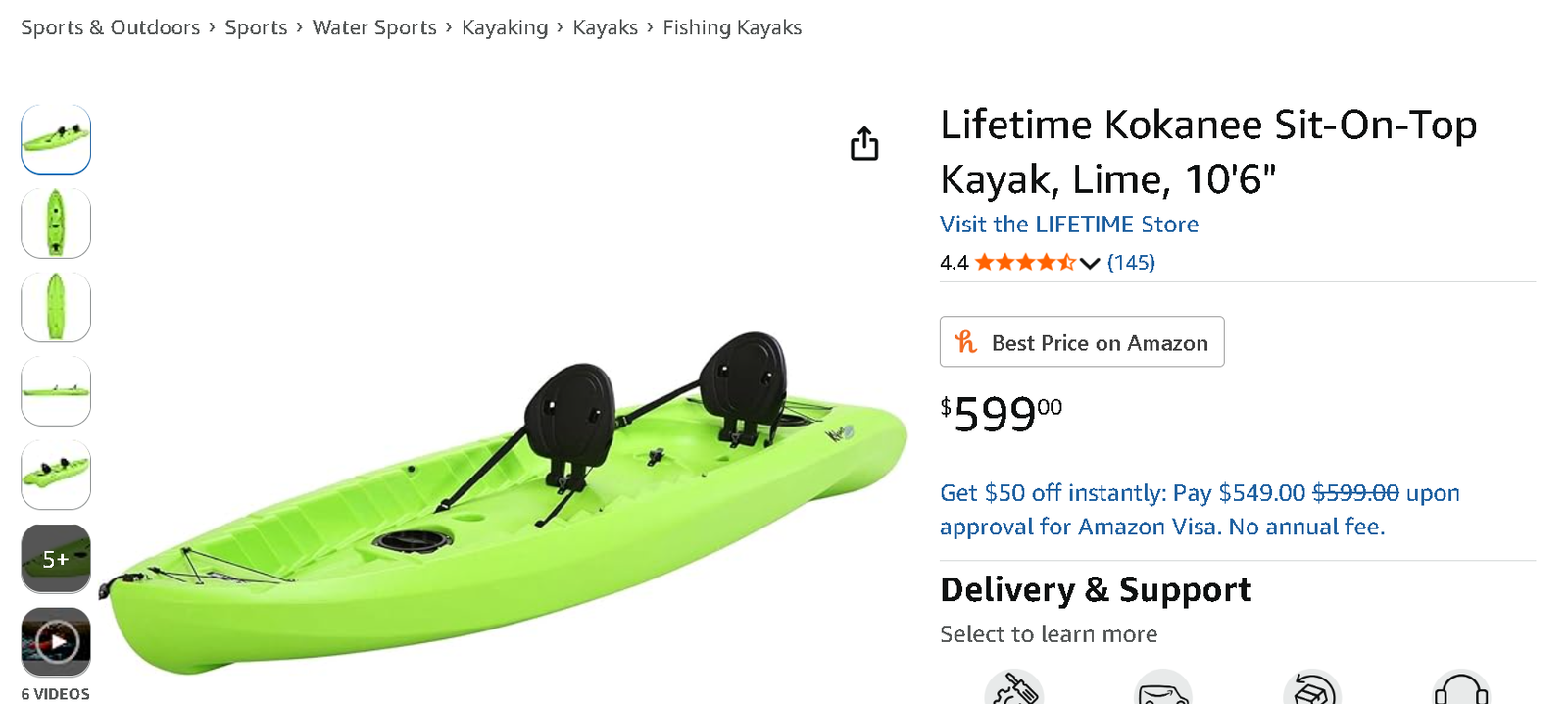Expand the ratings breakdown chevron

1090,263
